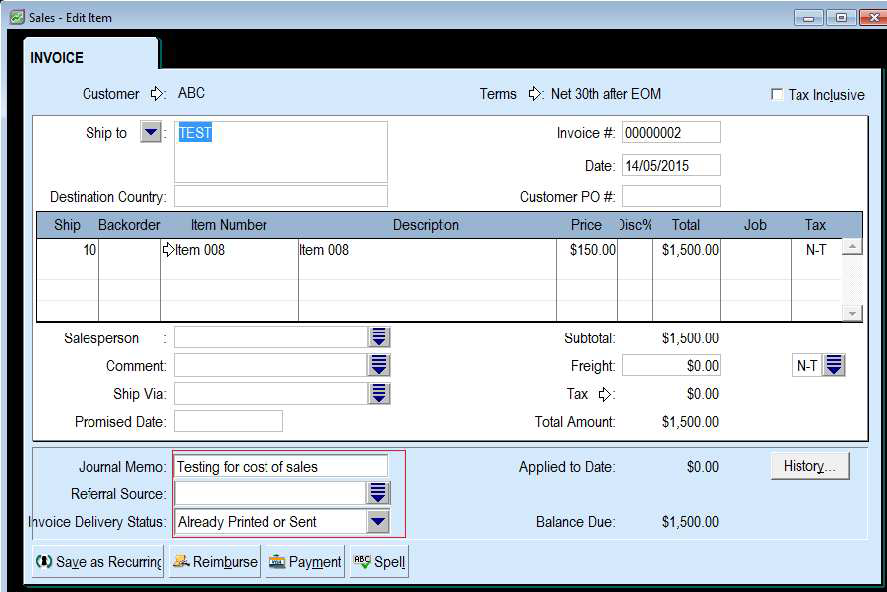Run the Spell check button
This screenshot has height=592, width=887.
coord(379,562)
